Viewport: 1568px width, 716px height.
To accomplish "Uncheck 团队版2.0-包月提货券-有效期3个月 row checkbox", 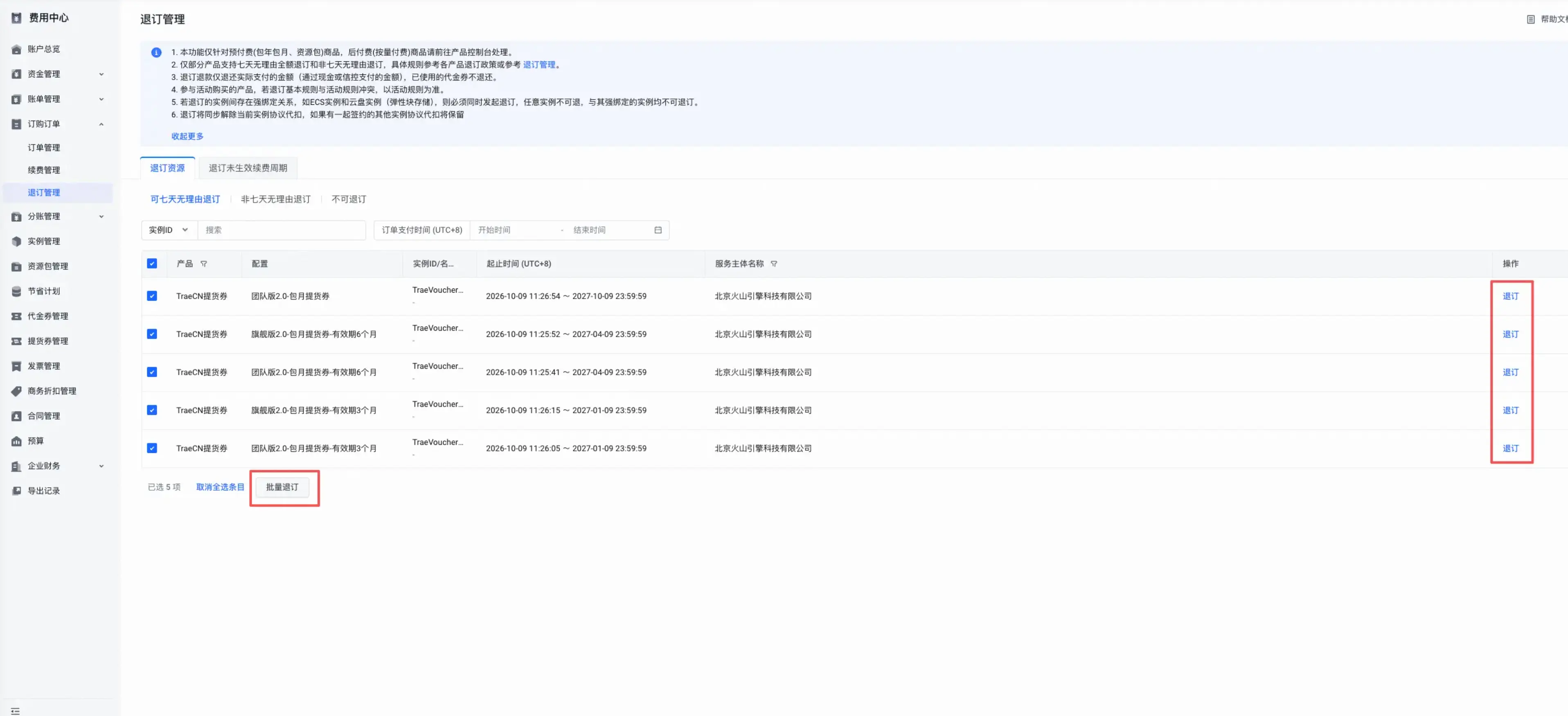I will pos(152,448).
